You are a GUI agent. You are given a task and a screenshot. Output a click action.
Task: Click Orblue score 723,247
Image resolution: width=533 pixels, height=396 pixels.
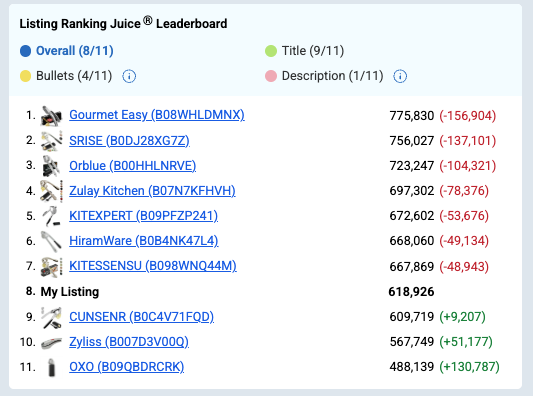(x=412, y=166)
